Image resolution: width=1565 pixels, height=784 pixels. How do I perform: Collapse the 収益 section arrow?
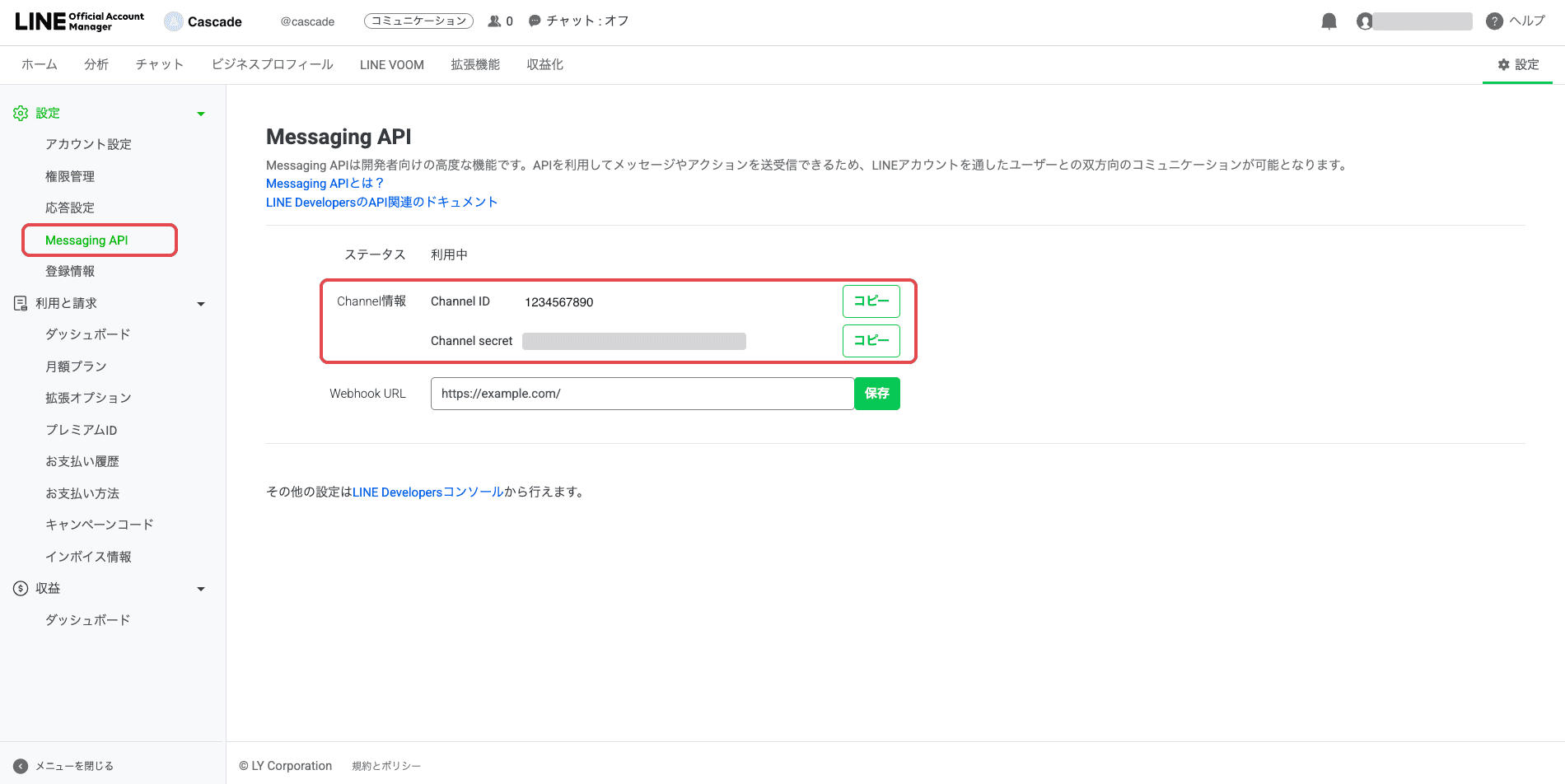coord(201,589)
